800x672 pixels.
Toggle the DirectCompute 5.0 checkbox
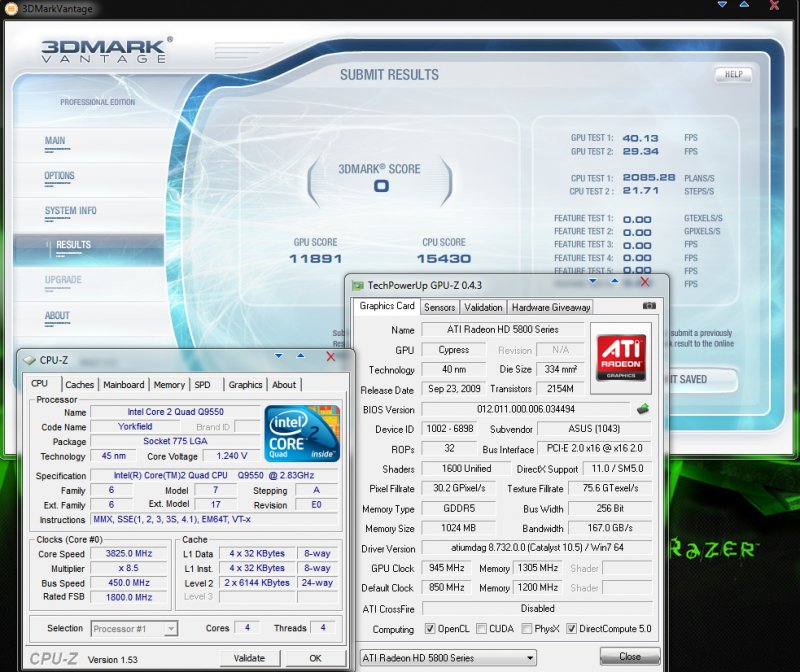pyautogui.click(x=571, y=629)
